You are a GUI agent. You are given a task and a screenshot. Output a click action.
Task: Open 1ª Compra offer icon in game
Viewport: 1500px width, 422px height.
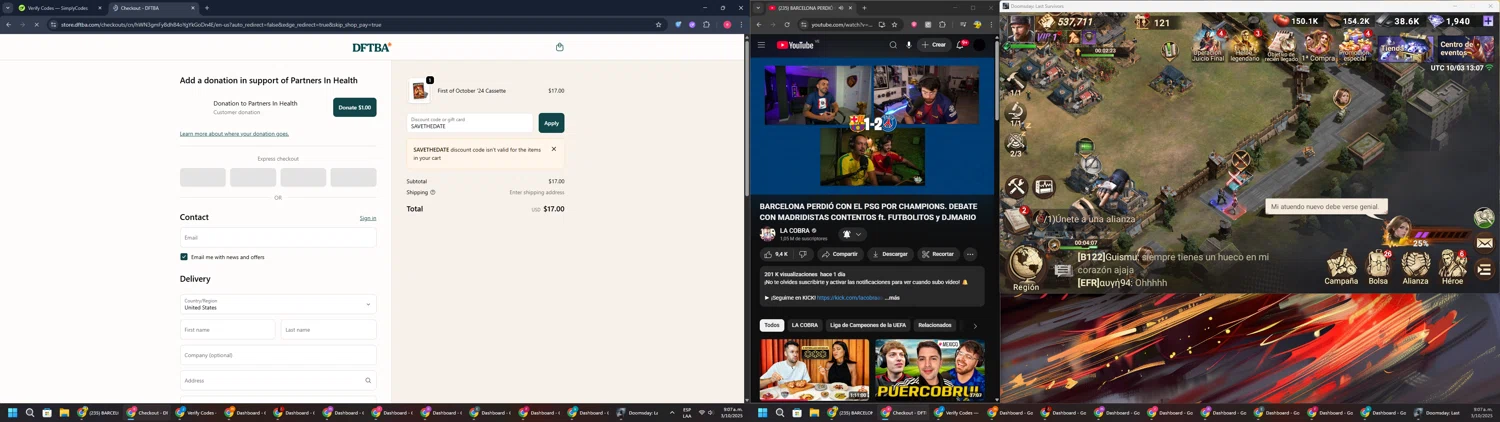click(1317, 46)
